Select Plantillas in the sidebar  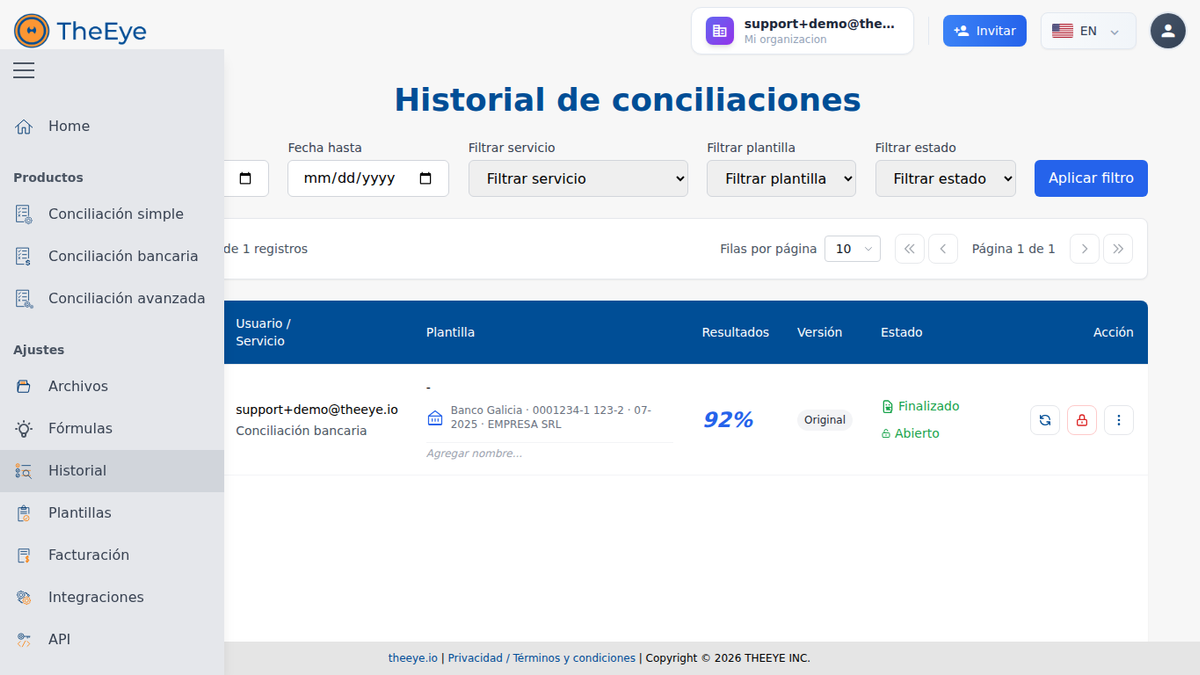click(112, 513)
